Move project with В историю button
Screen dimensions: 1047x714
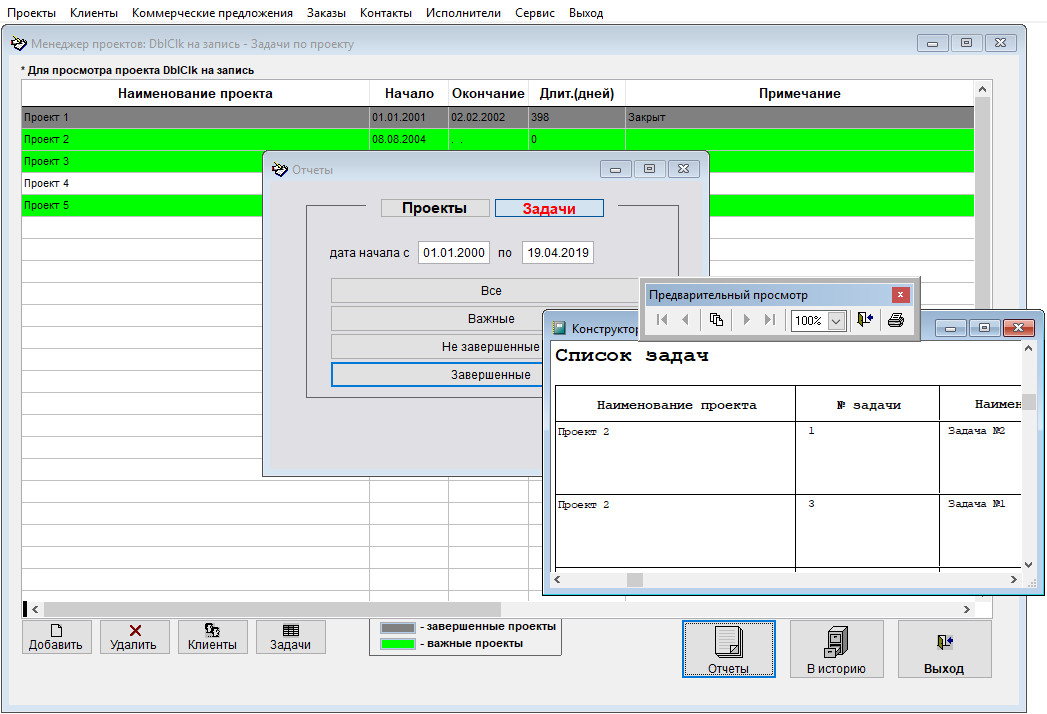(836, 649)
